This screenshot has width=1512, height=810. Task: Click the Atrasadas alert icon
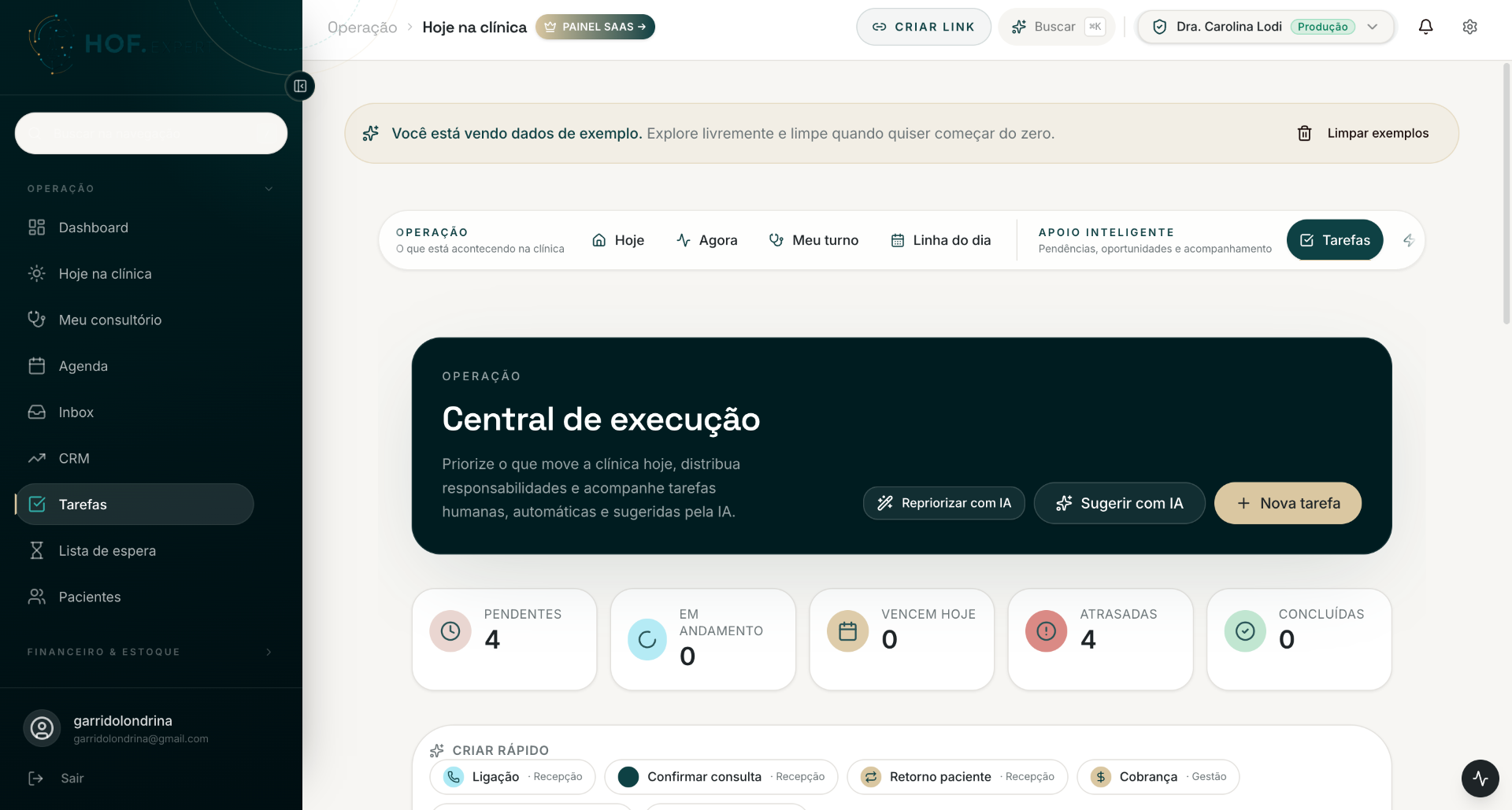click(1046, 631)
